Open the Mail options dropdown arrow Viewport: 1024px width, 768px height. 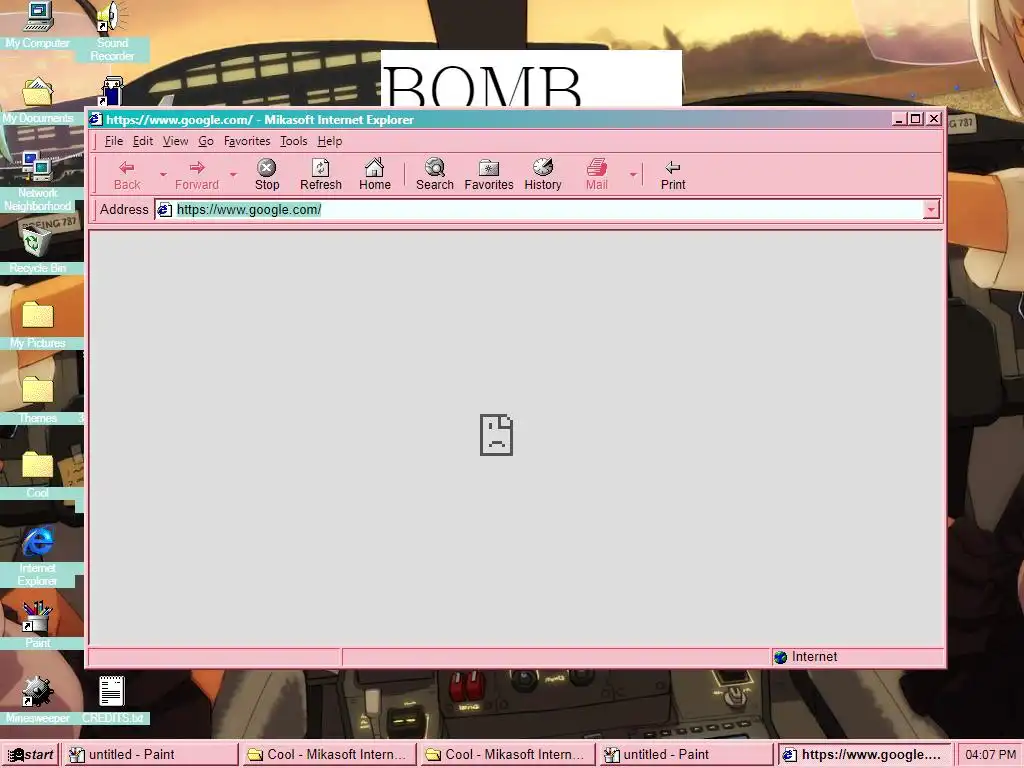(x=633, y=174)
